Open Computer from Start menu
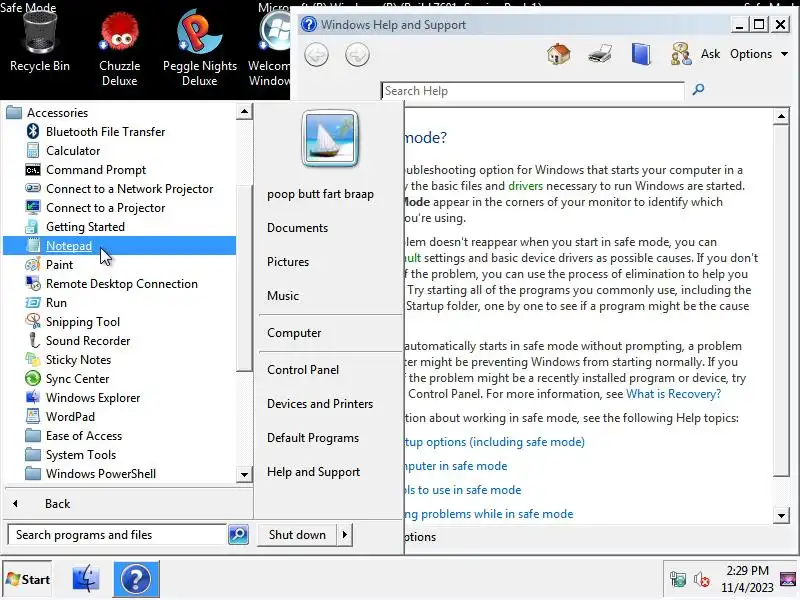Viewport: 800px width, 600px height. click(x=294, y=333)
